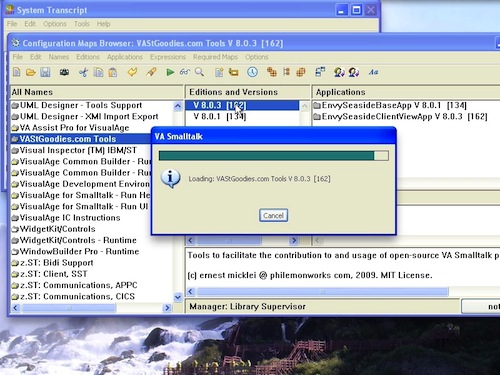The image size is (500, 375).
Task: Click the highlighter marker toolbar icon
Action: pos(151,72)
